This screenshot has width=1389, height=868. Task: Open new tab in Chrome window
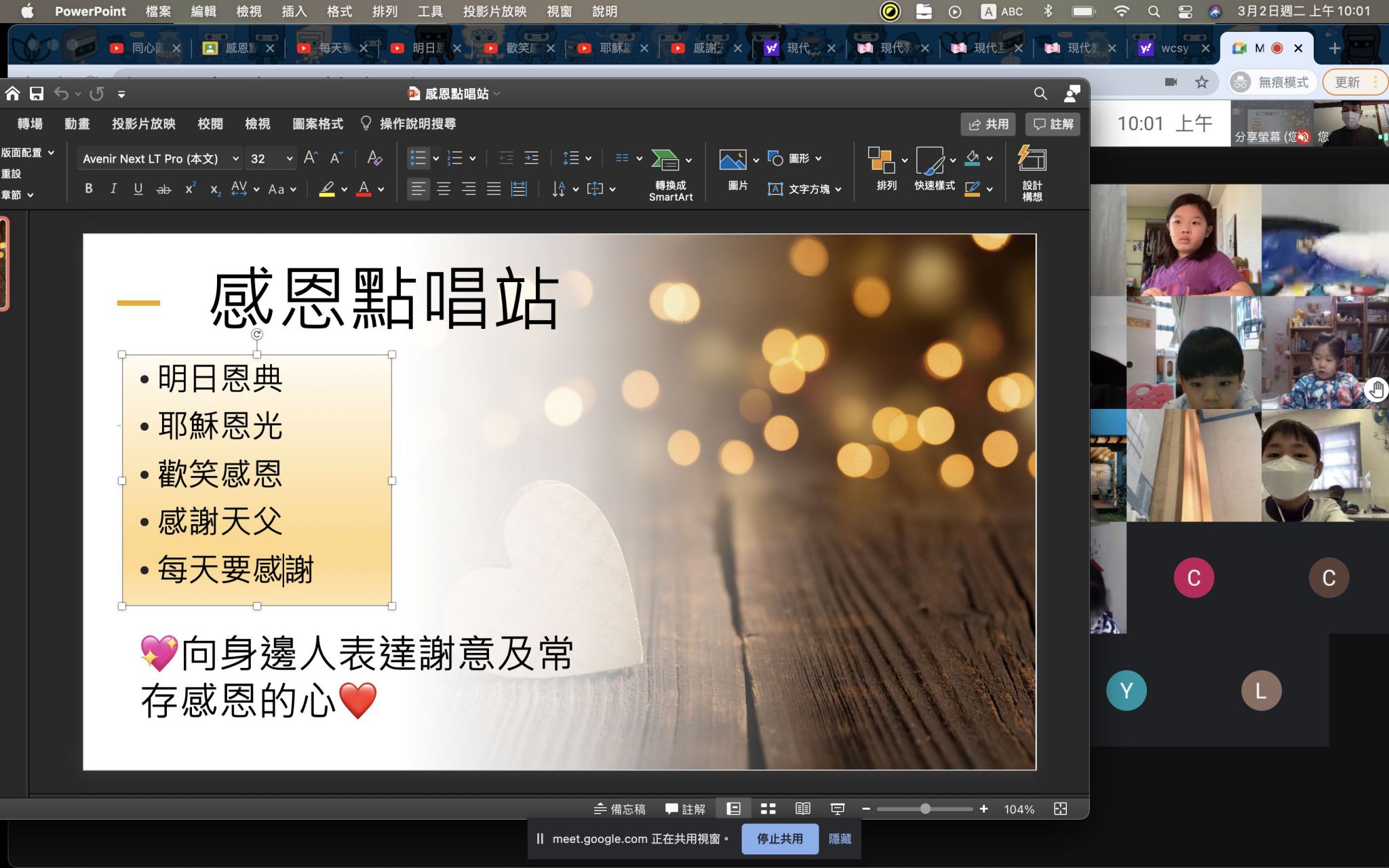click(1334, 48)
